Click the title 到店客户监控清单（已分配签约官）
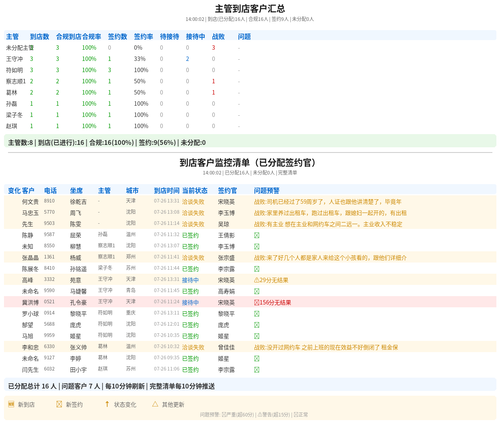Image resolution: width=500 pixels, height=437 pixels. 248,163
